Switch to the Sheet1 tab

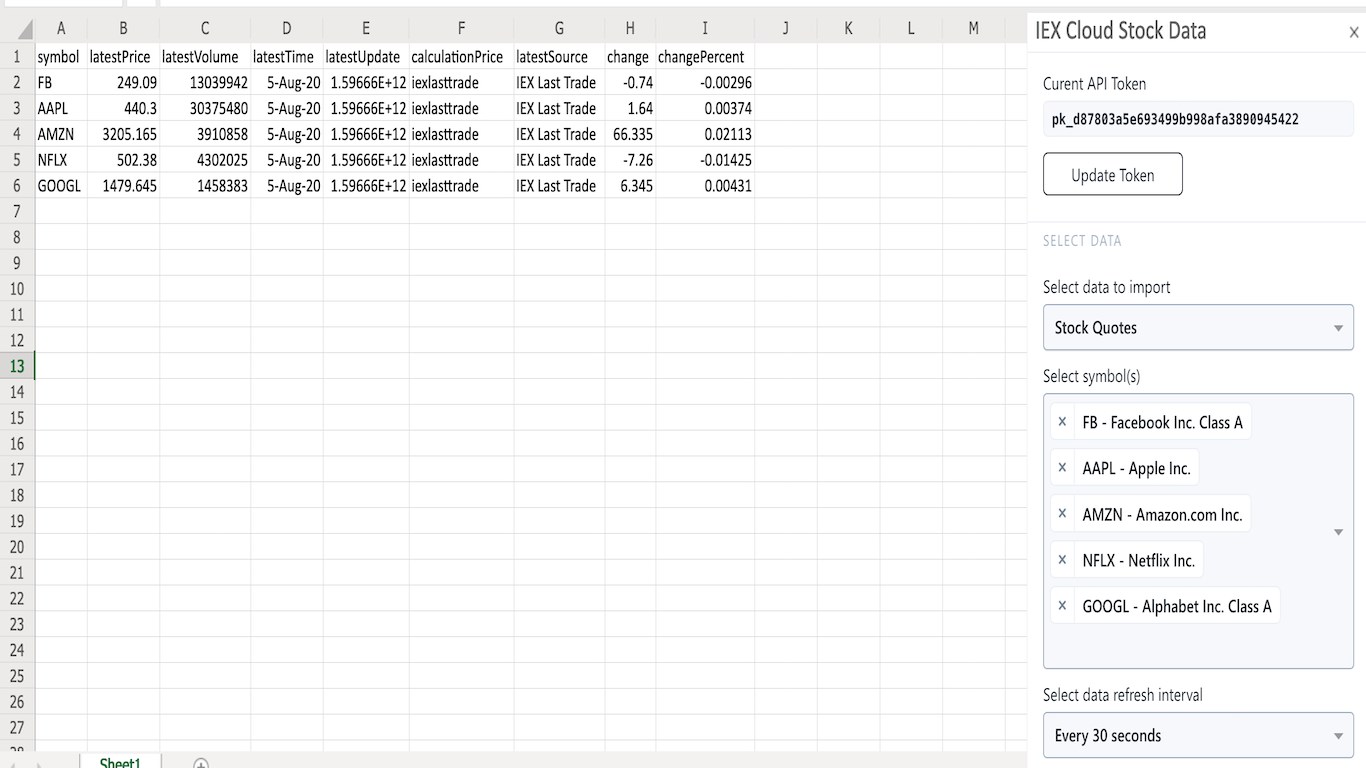120,763
